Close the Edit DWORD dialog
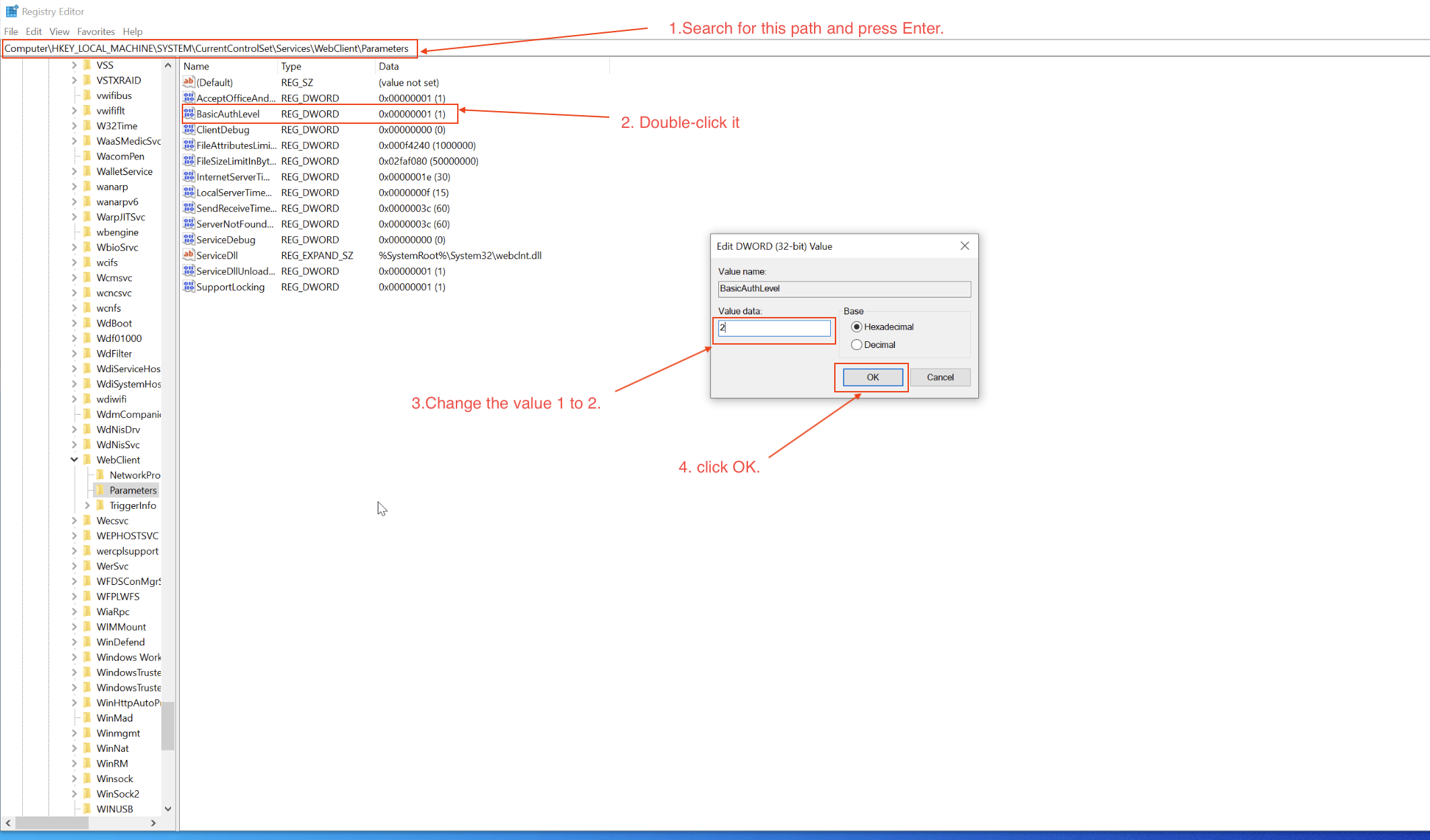The image size is (1430, 840). (964, 246)
